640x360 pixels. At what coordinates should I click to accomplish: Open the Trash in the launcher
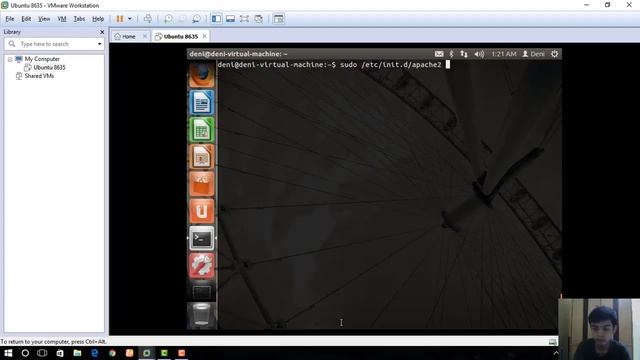click(202, 315)
